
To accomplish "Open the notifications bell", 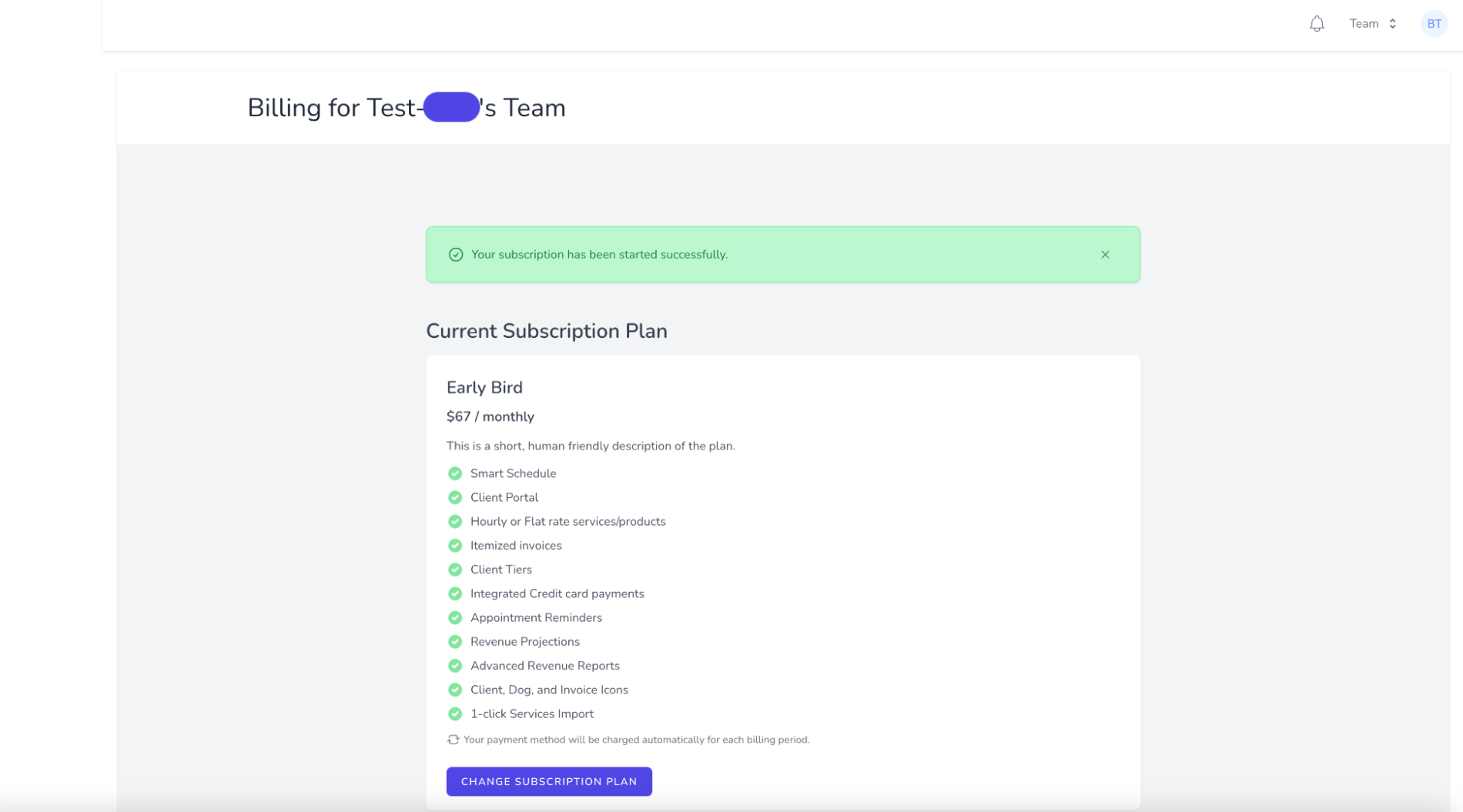I will [1317, 24].
